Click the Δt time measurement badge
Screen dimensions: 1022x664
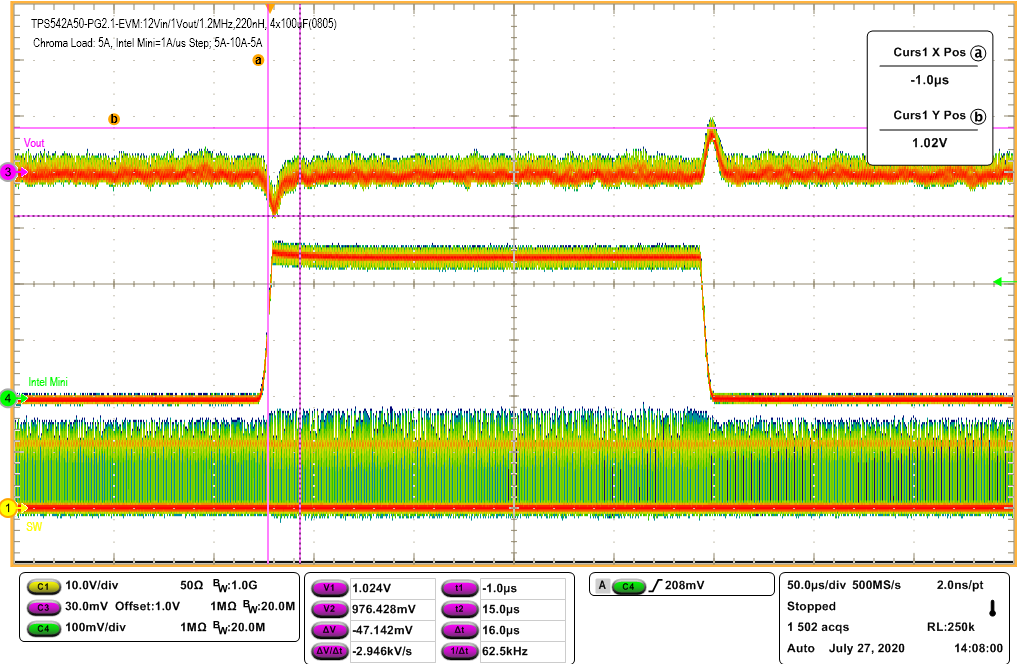(x=460, y=630)
